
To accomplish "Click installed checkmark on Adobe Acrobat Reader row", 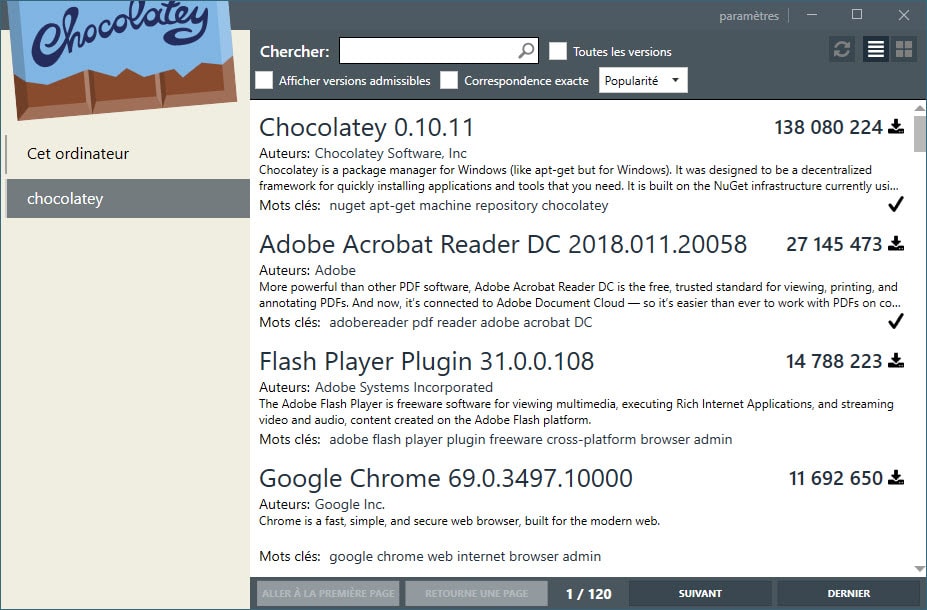I will 896,322.
